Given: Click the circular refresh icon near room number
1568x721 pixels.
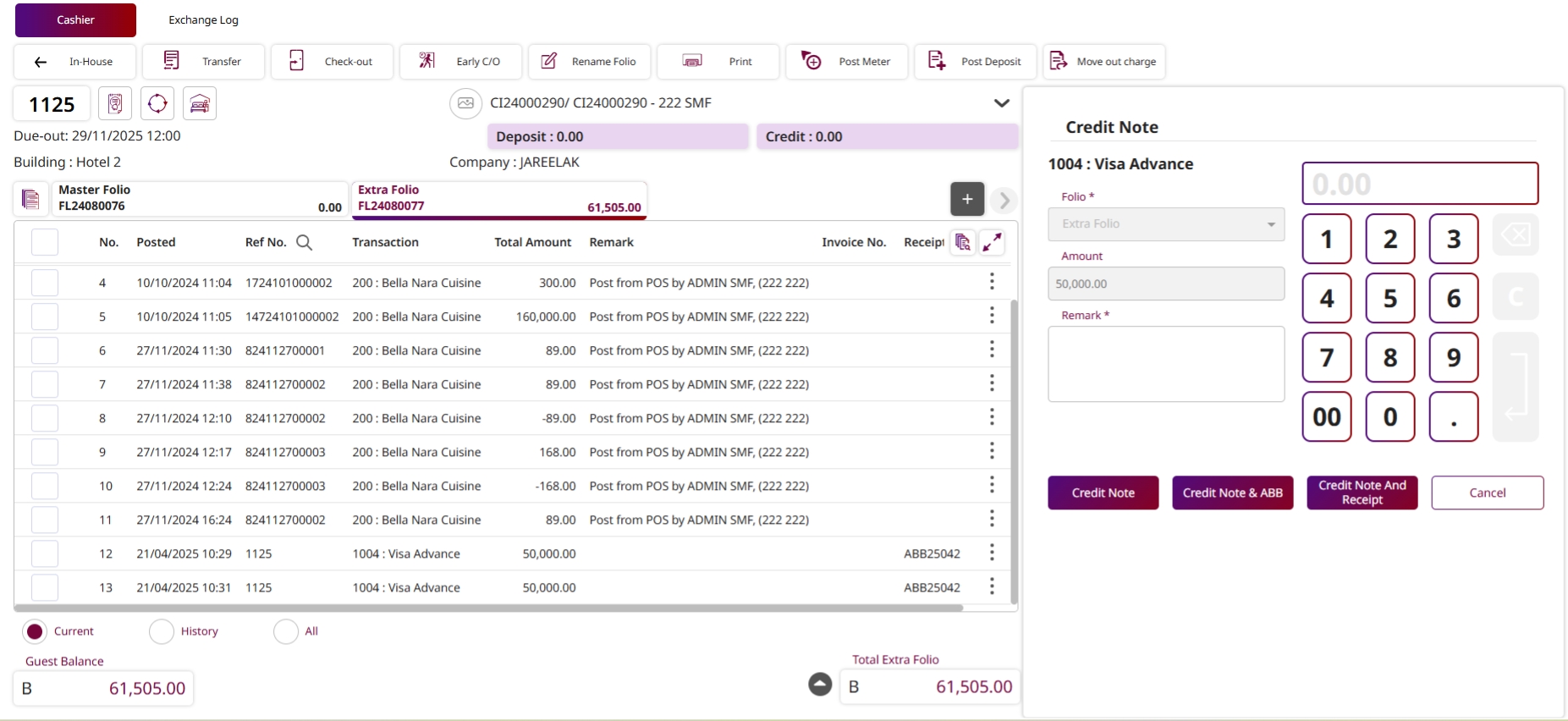Looking at the screenshot, I should click(x=157, y=104).
